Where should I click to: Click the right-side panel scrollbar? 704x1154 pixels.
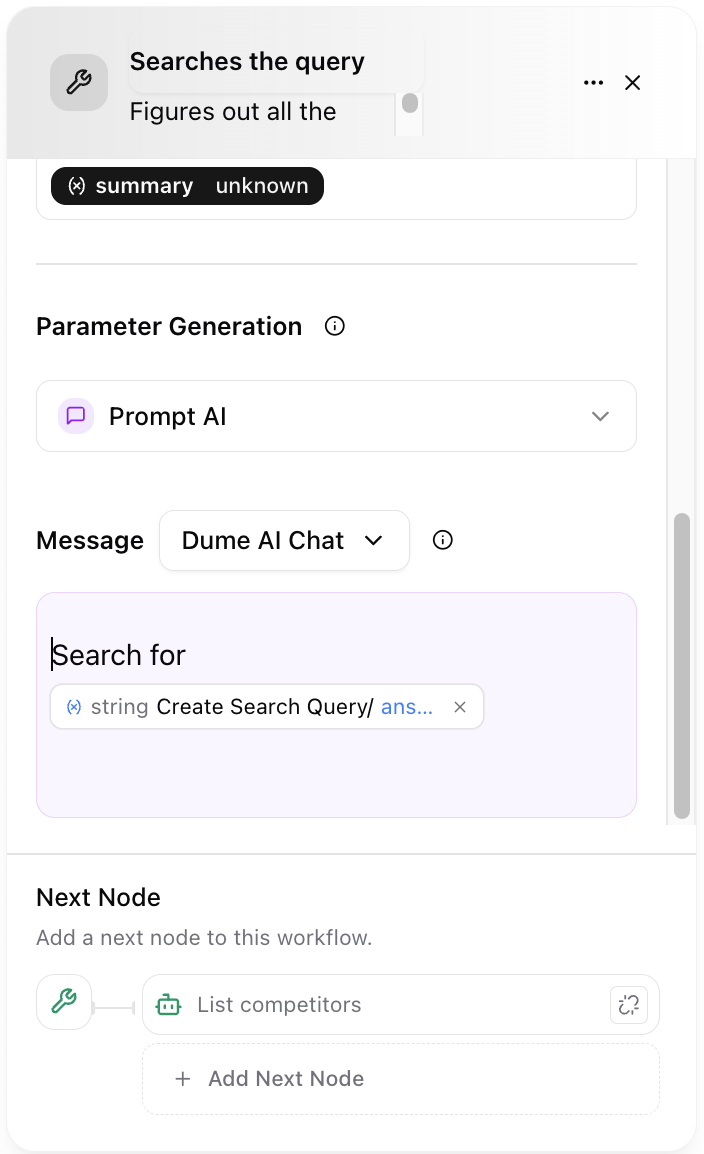(x=682, y=660)
